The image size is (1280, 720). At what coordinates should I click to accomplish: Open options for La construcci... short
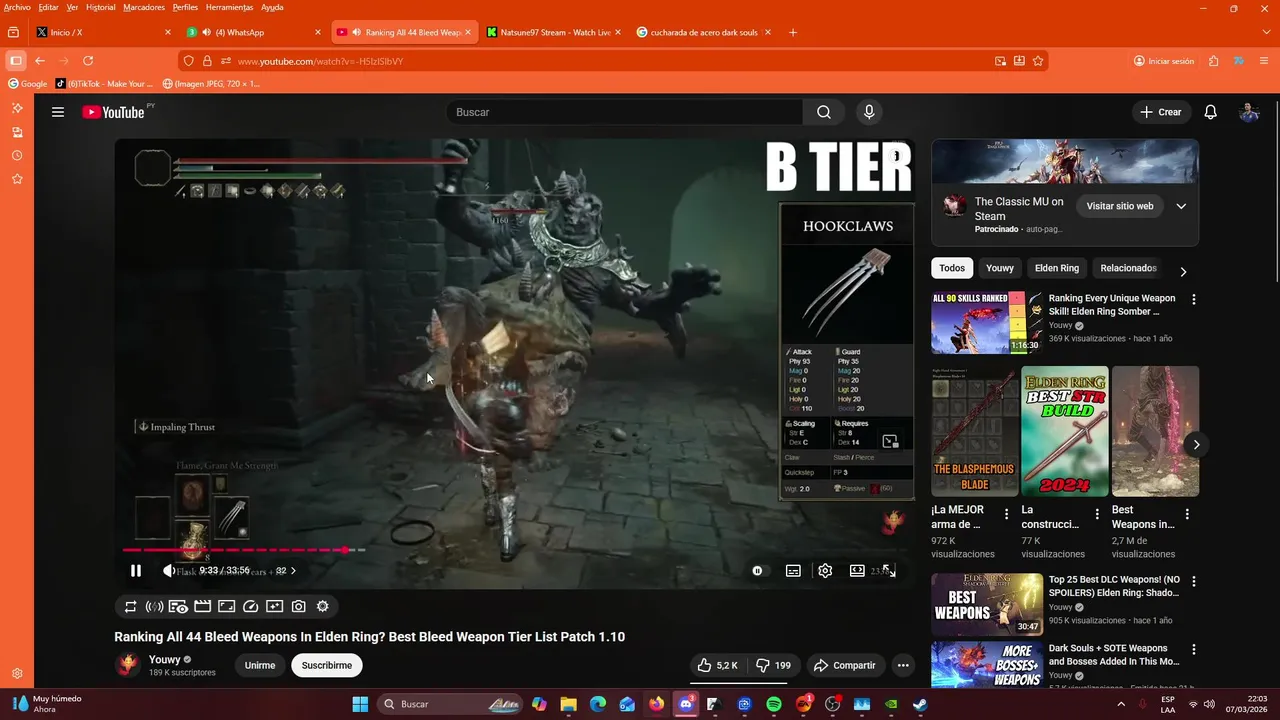pyautogui.click(x=1097, y=514)
